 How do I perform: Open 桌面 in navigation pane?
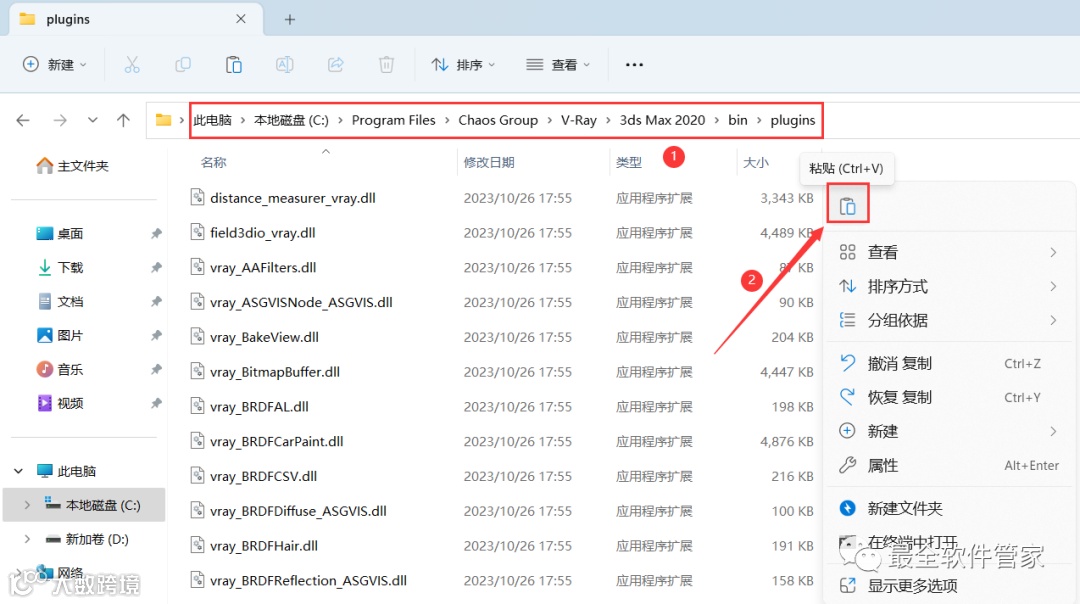tap(60, 233)
